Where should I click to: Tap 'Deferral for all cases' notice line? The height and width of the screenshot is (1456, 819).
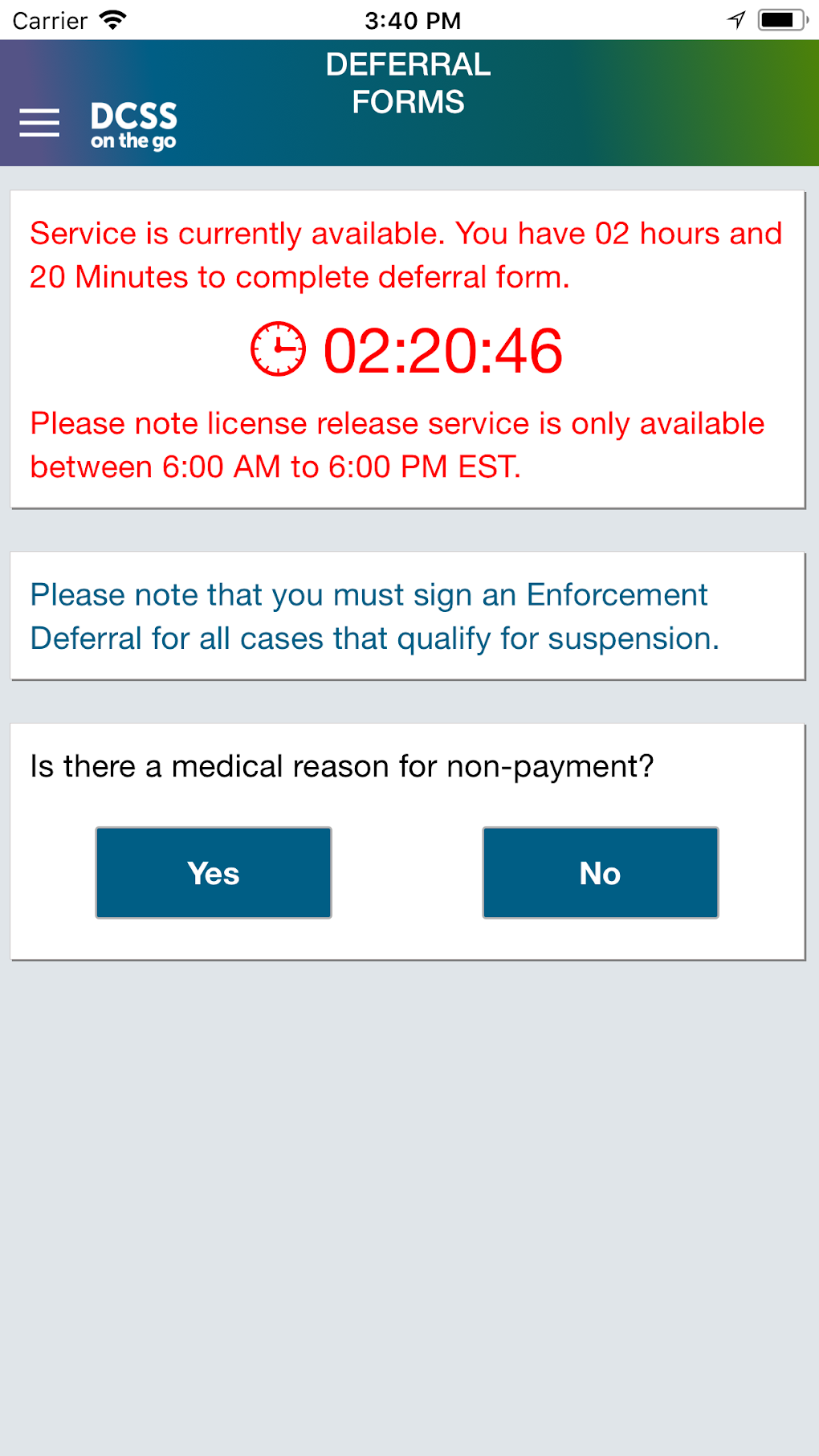click(x=374, y=638)
